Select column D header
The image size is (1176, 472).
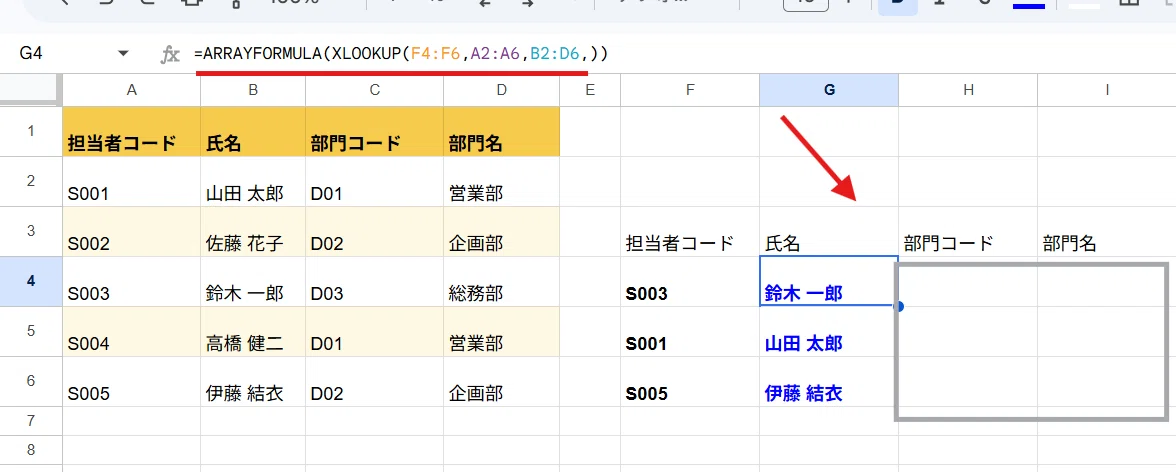click(501, 90)
